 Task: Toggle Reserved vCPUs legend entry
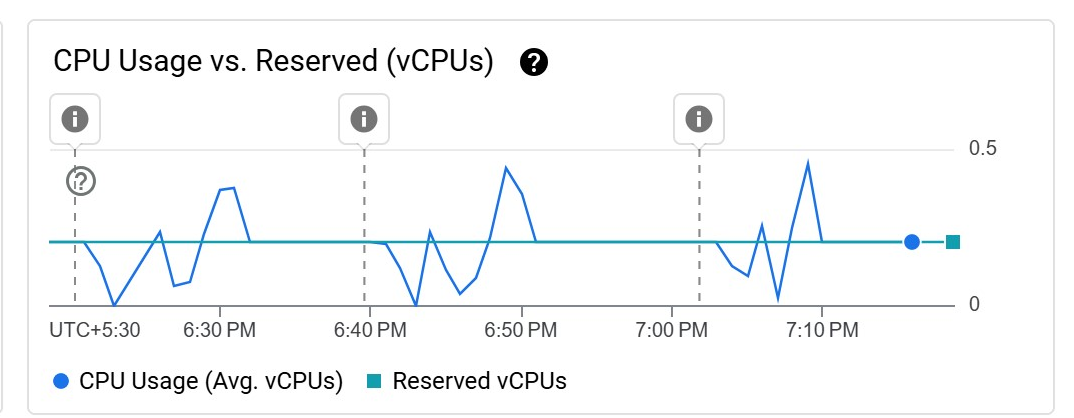point(466,380)
